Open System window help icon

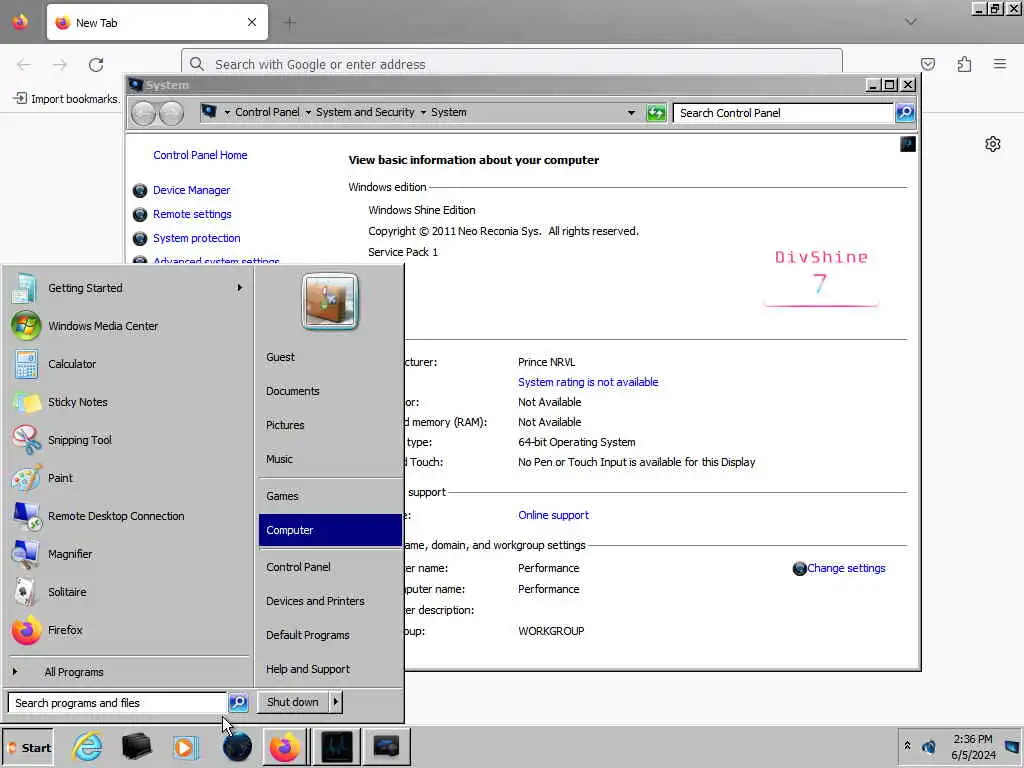click(908, 144)
